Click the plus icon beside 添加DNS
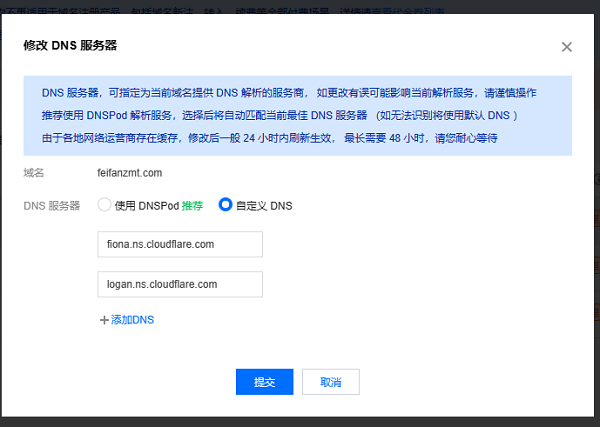 coord(104,320)
